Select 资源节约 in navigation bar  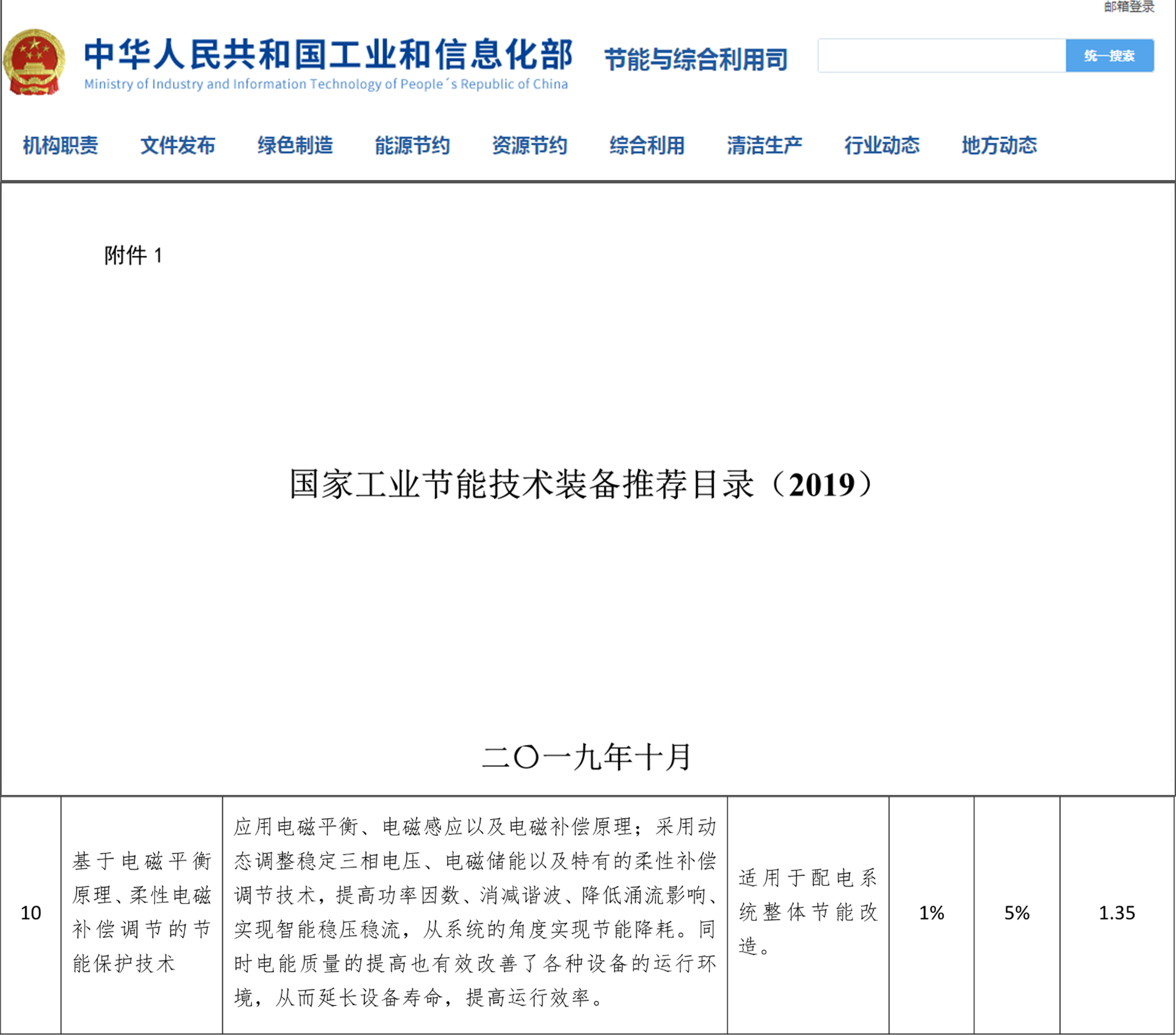[x=530, y=145]
